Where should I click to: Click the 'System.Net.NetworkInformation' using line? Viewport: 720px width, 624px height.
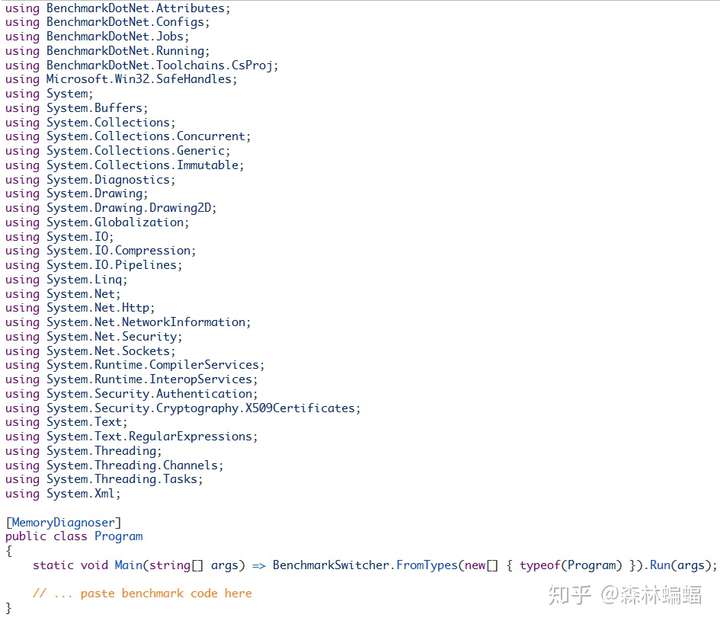[x=128, y=322]
